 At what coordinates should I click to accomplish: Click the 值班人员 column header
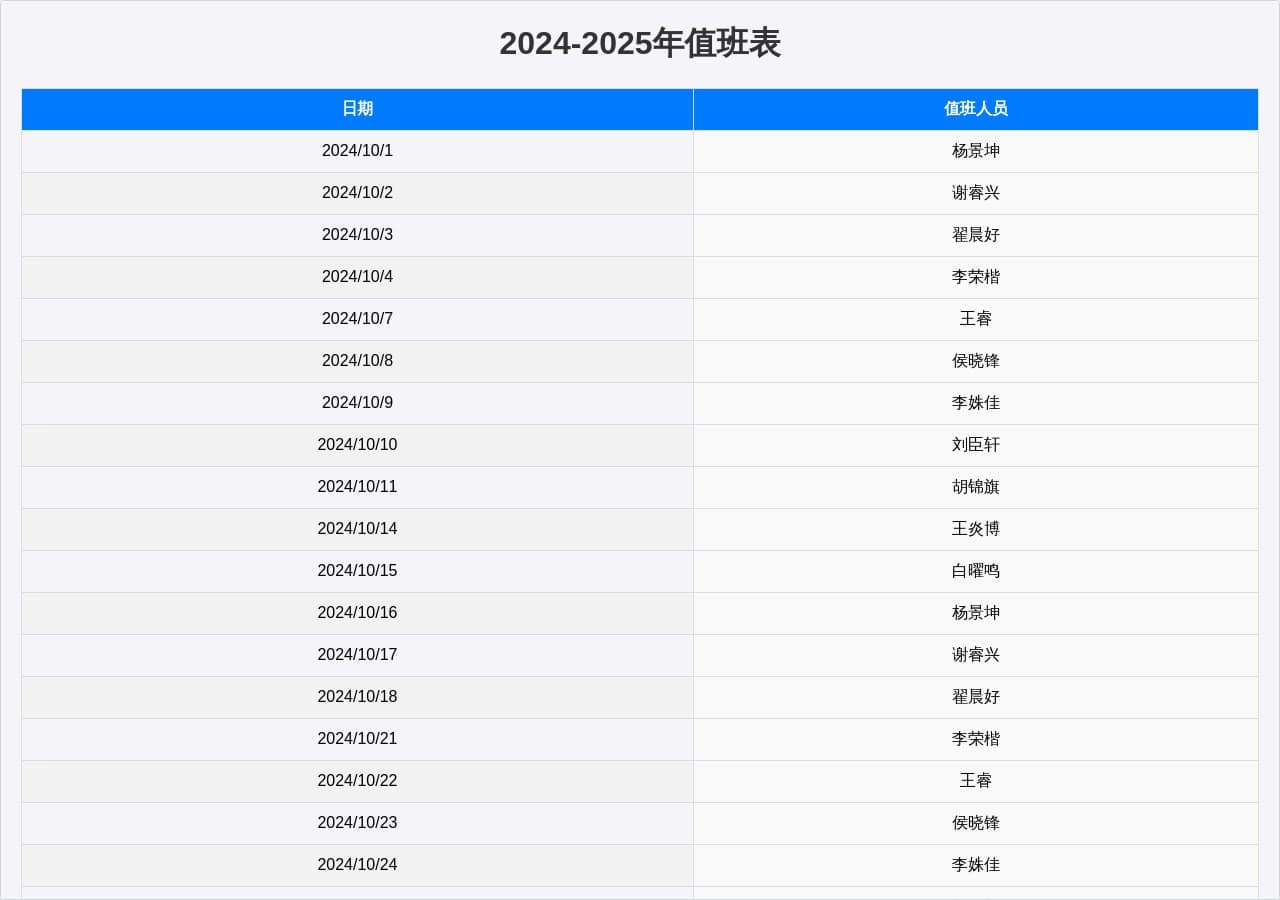point(976,109)
